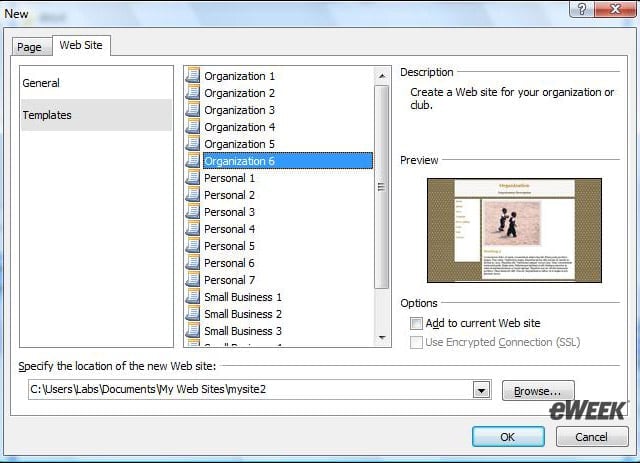Click the icon beside Small Business 3

click(x=193, y=331)
